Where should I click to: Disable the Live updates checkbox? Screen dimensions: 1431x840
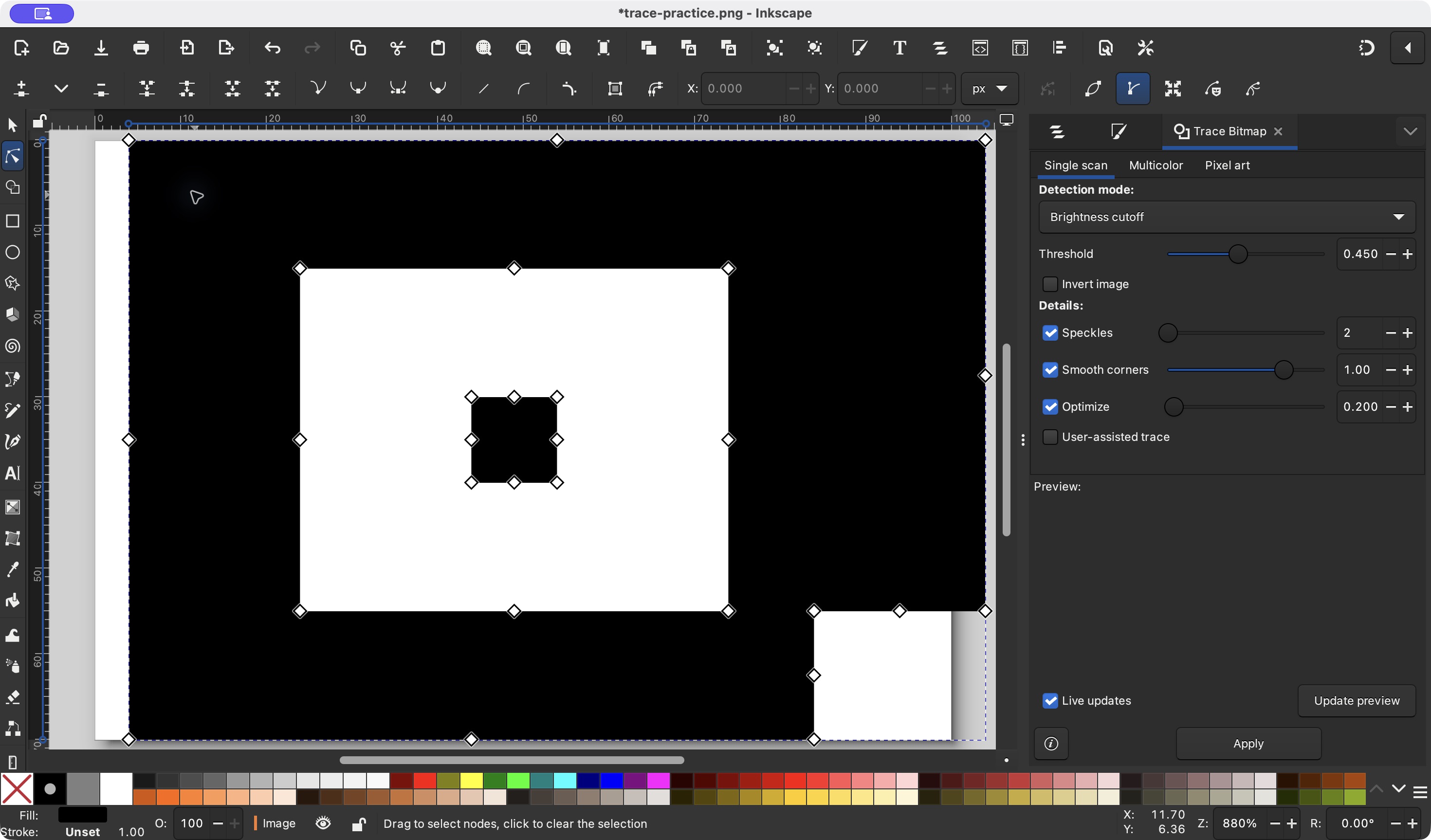coord(1050,700)
